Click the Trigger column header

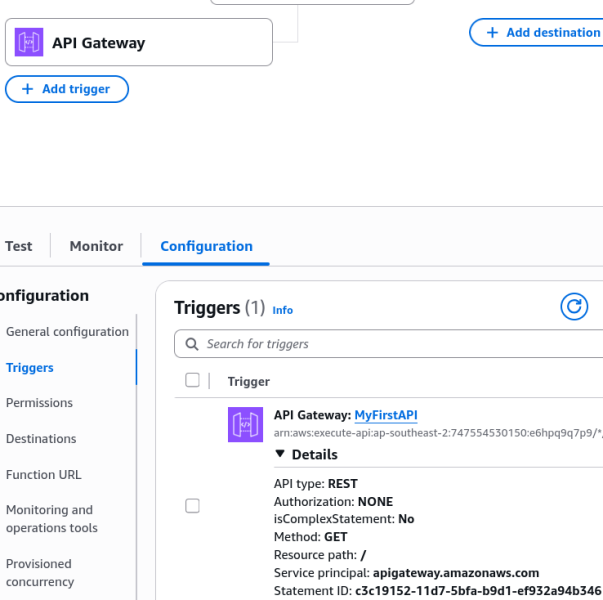point(248,382)
